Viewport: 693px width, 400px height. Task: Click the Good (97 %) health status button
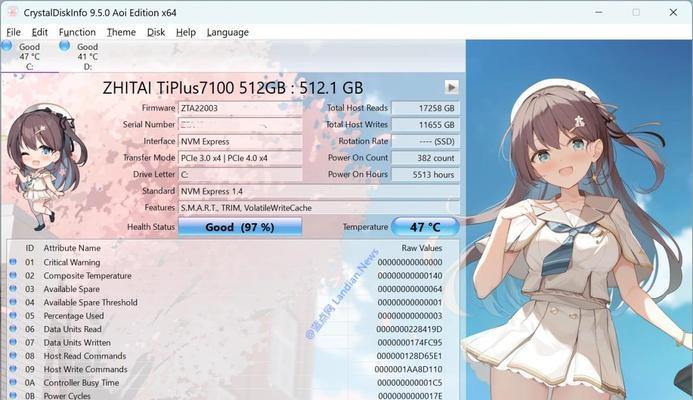point(240,227)
